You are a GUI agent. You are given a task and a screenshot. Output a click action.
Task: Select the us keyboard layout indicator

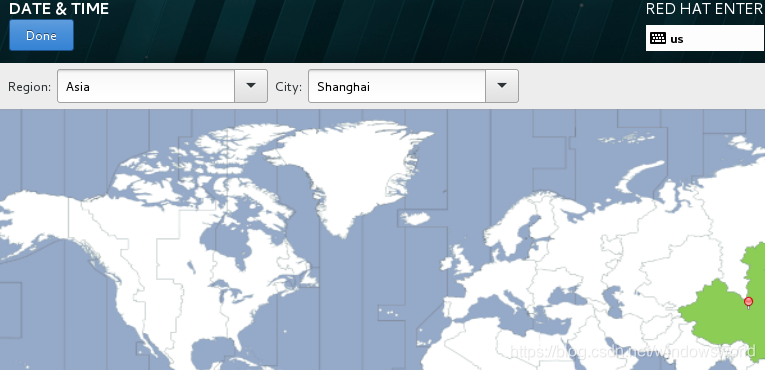(x=705, y=38)
